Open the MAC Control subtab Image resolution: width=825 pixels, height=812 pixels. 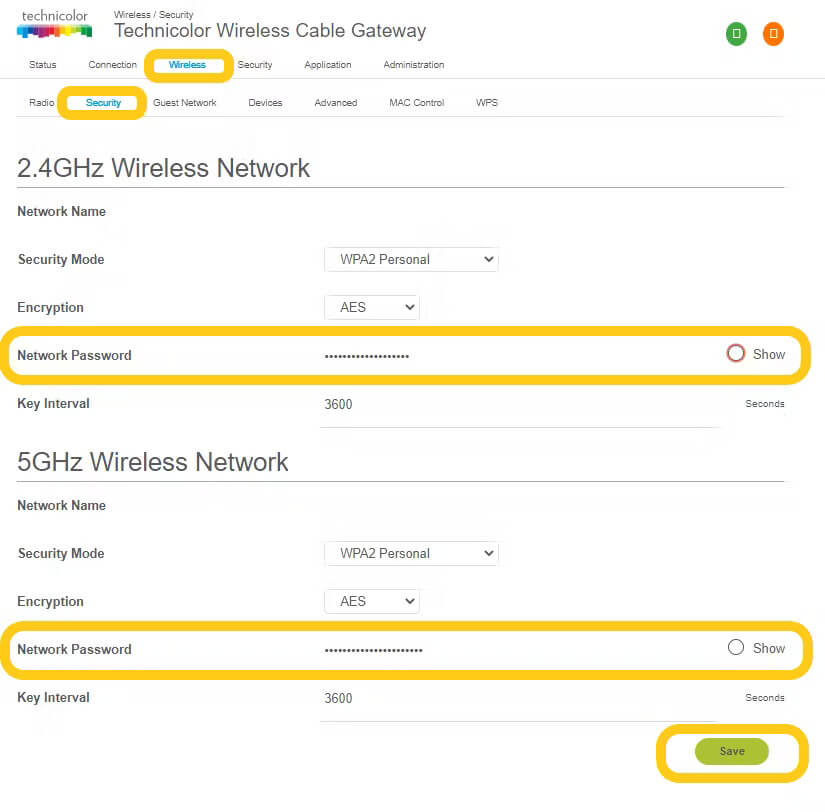pos(416,103)
